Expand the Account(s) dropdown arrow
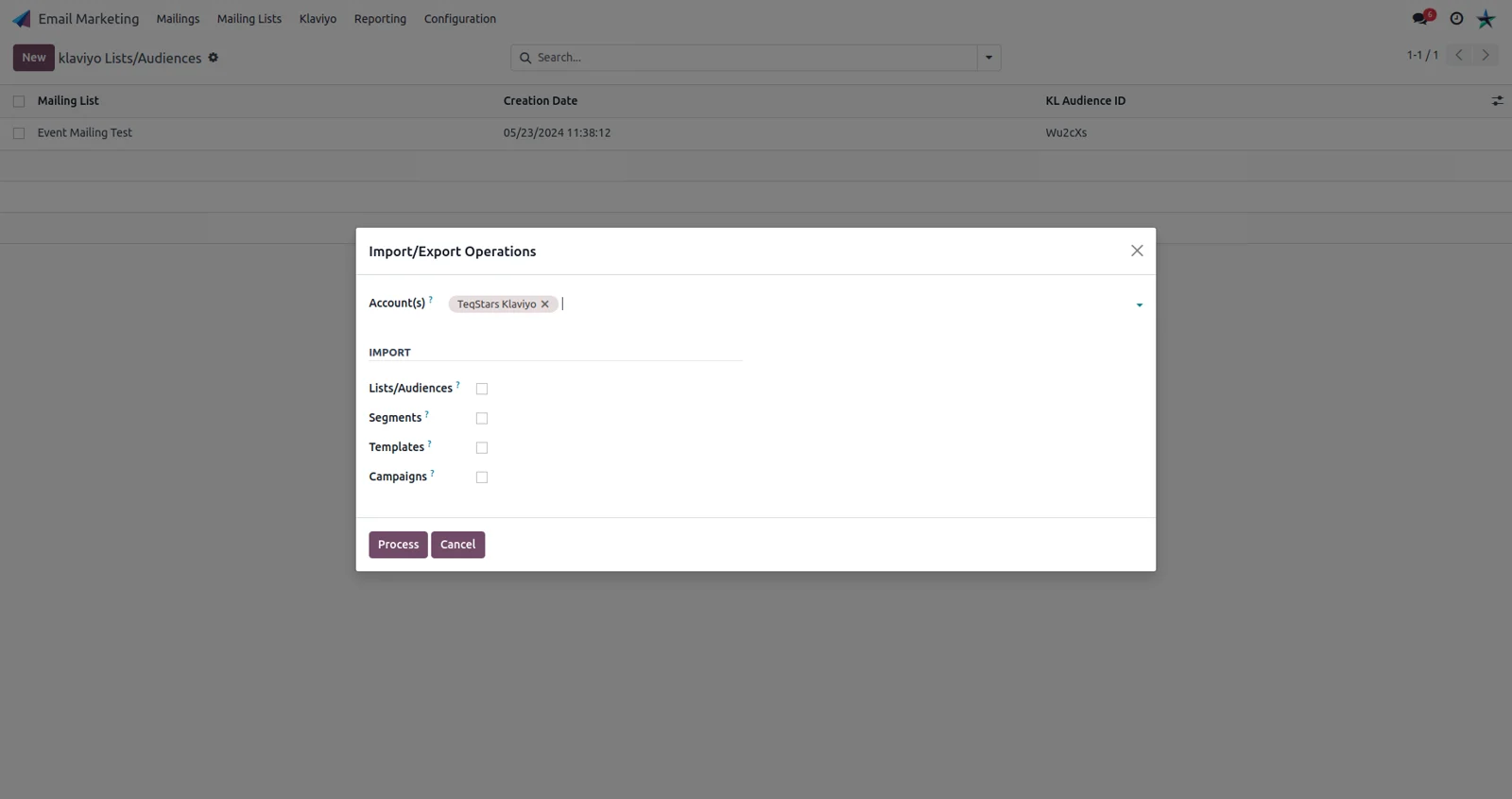 tap(1140, 305)
